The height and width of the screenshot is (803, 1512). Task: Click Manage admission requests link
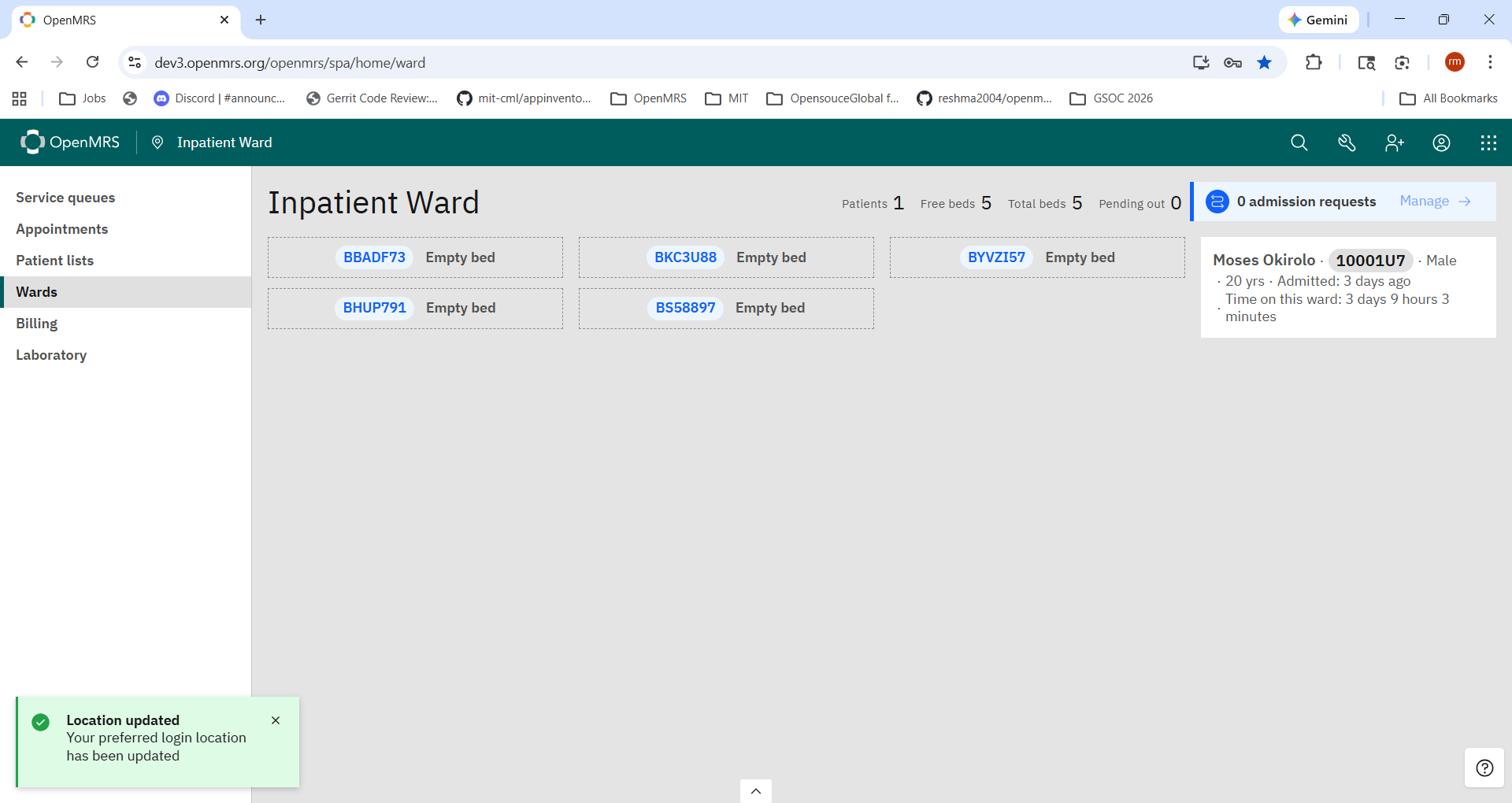(x=1435, y=202)
